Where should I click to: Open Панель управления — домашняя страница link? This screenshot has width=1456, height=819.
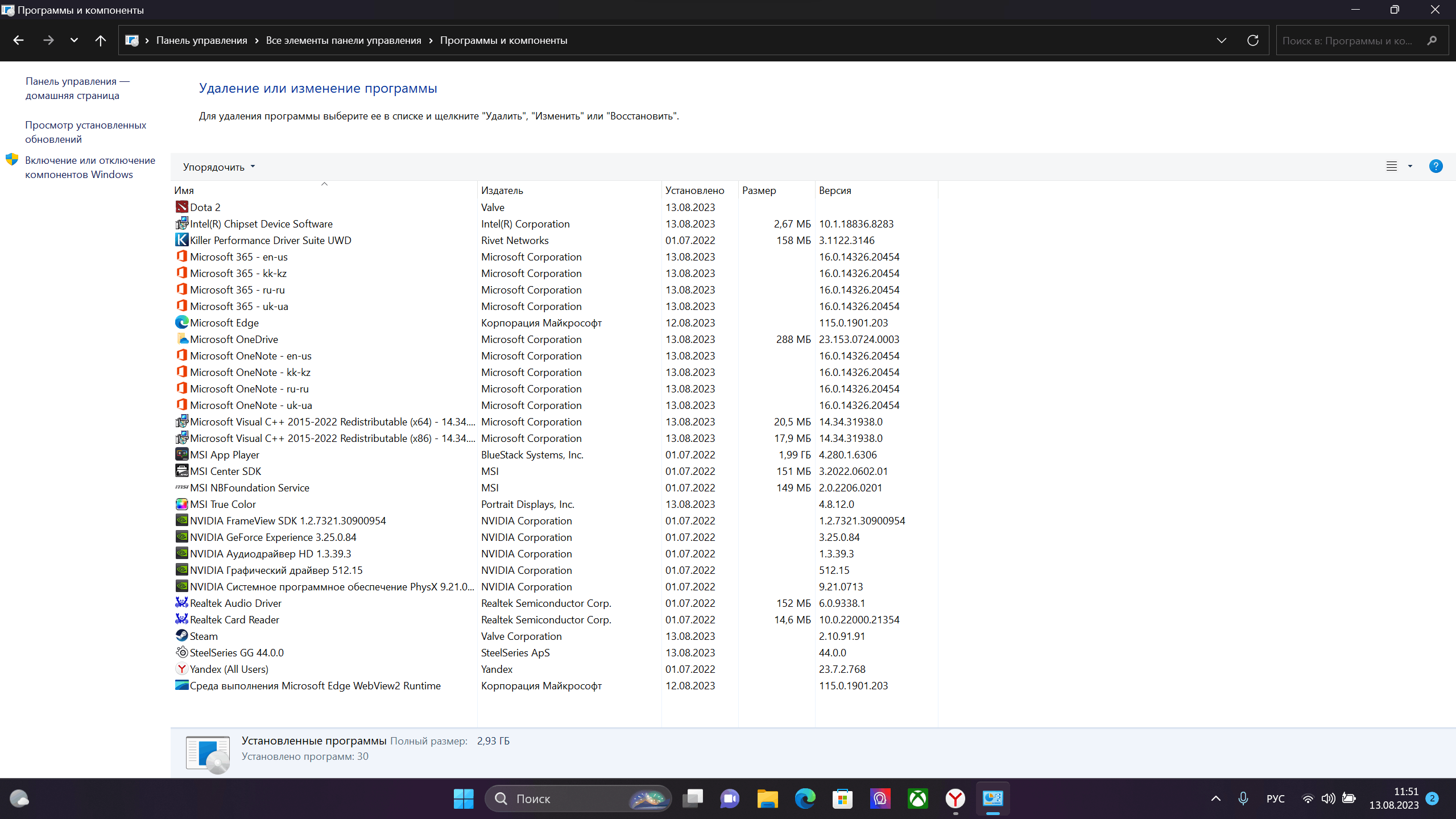[x=77, y=88]
